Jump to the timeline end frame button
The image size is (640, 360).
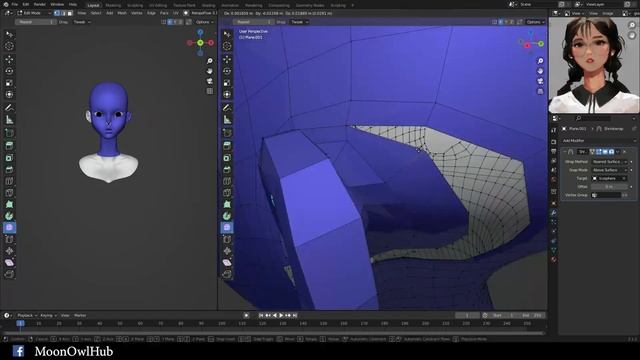pyautogui.click(x=295, y=316)
